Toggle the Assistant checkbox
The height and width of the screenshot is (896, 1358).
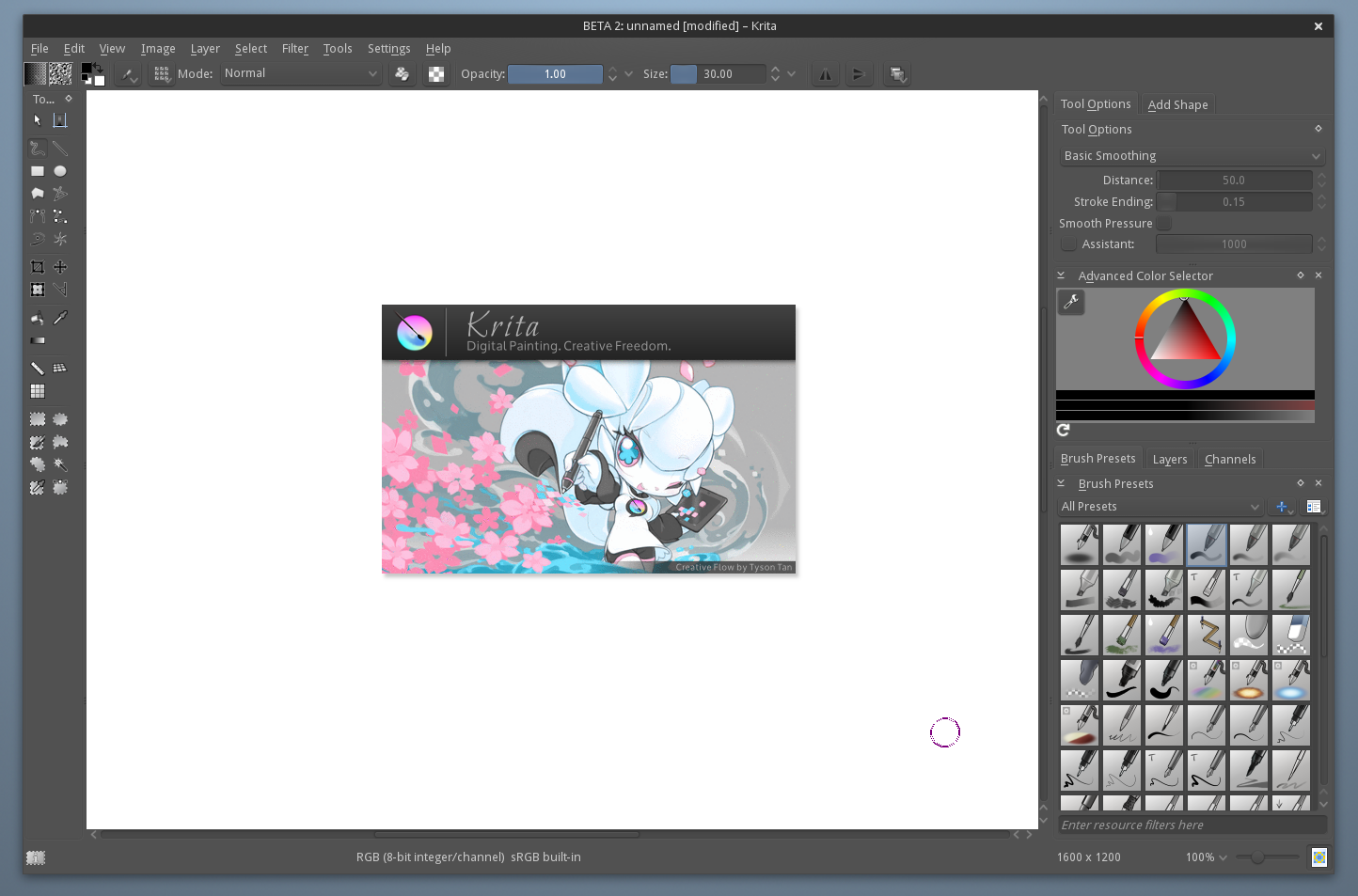pos(1068,244)
